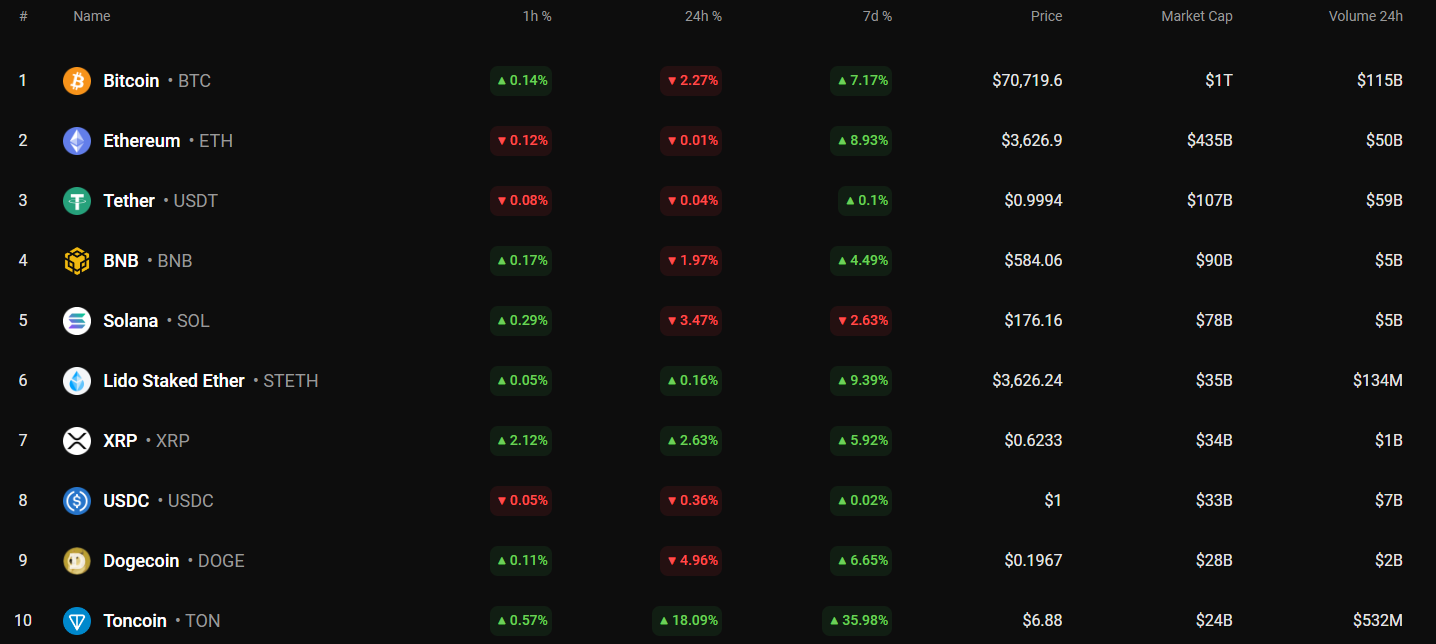Click the Solana logo icon
This screenshot has width=1436, height=644.
coord(77,321)
